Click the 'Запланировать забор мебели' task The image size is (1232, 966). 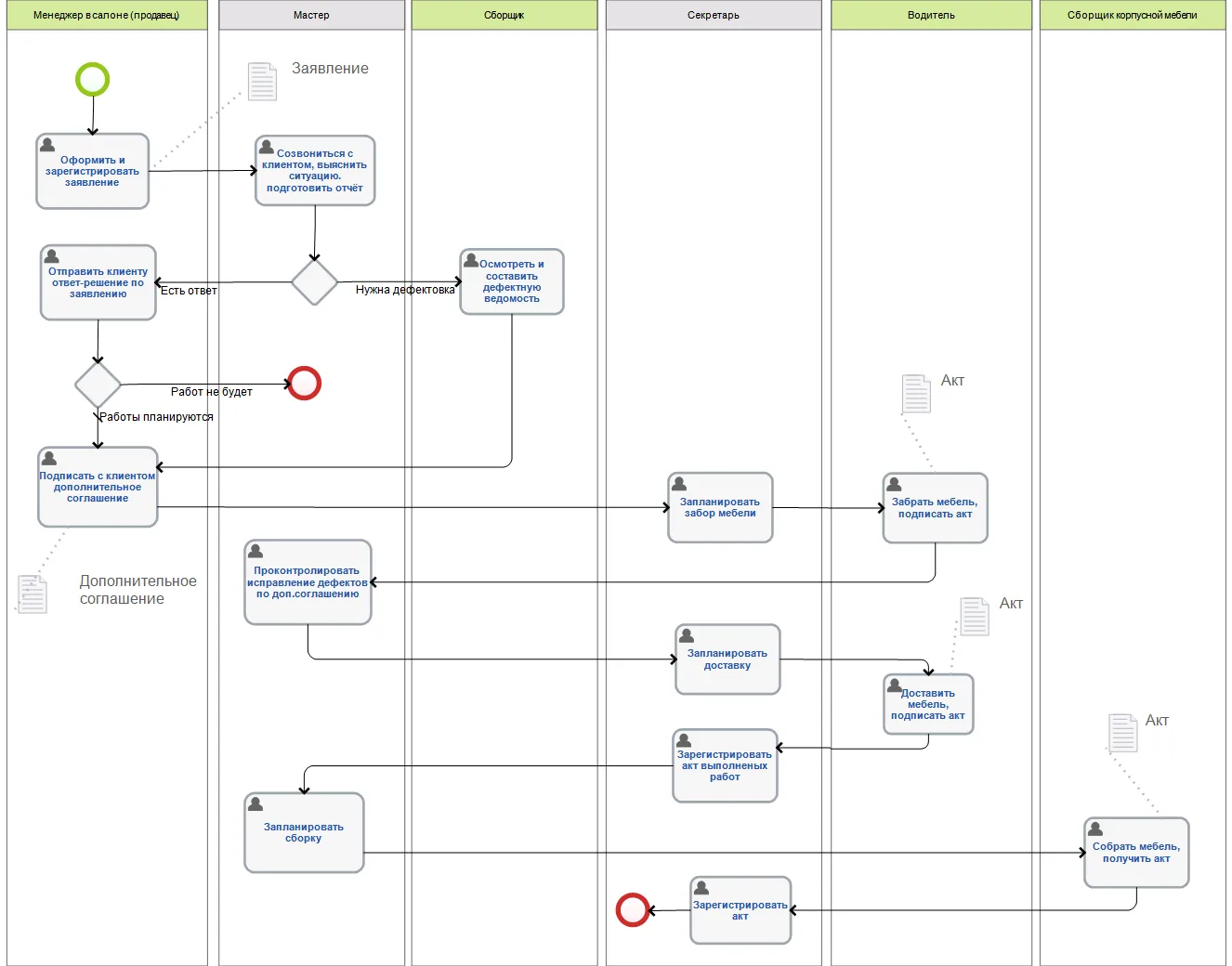pyautogui.click(x=720, y=508)
